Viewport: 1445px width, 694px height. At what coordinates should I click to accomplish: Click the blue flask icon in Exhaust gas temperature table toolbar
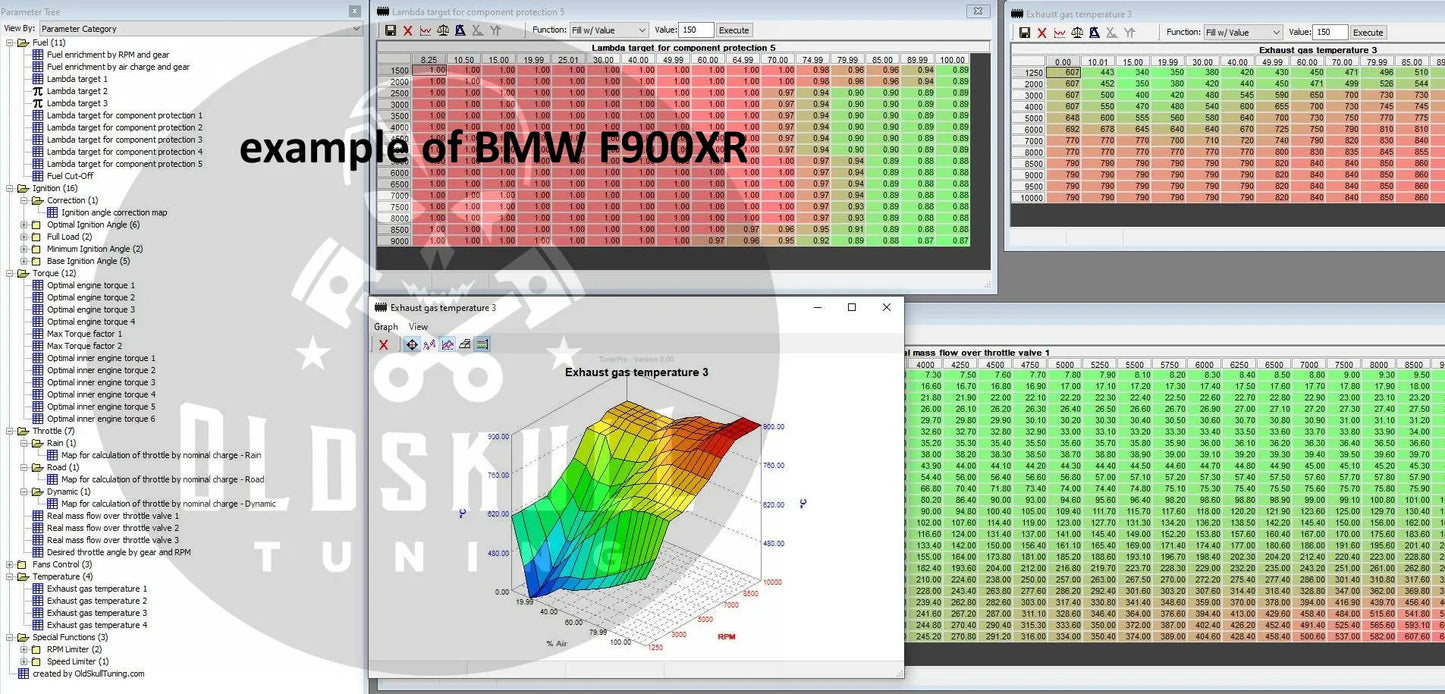click(x=1096, y=33)
